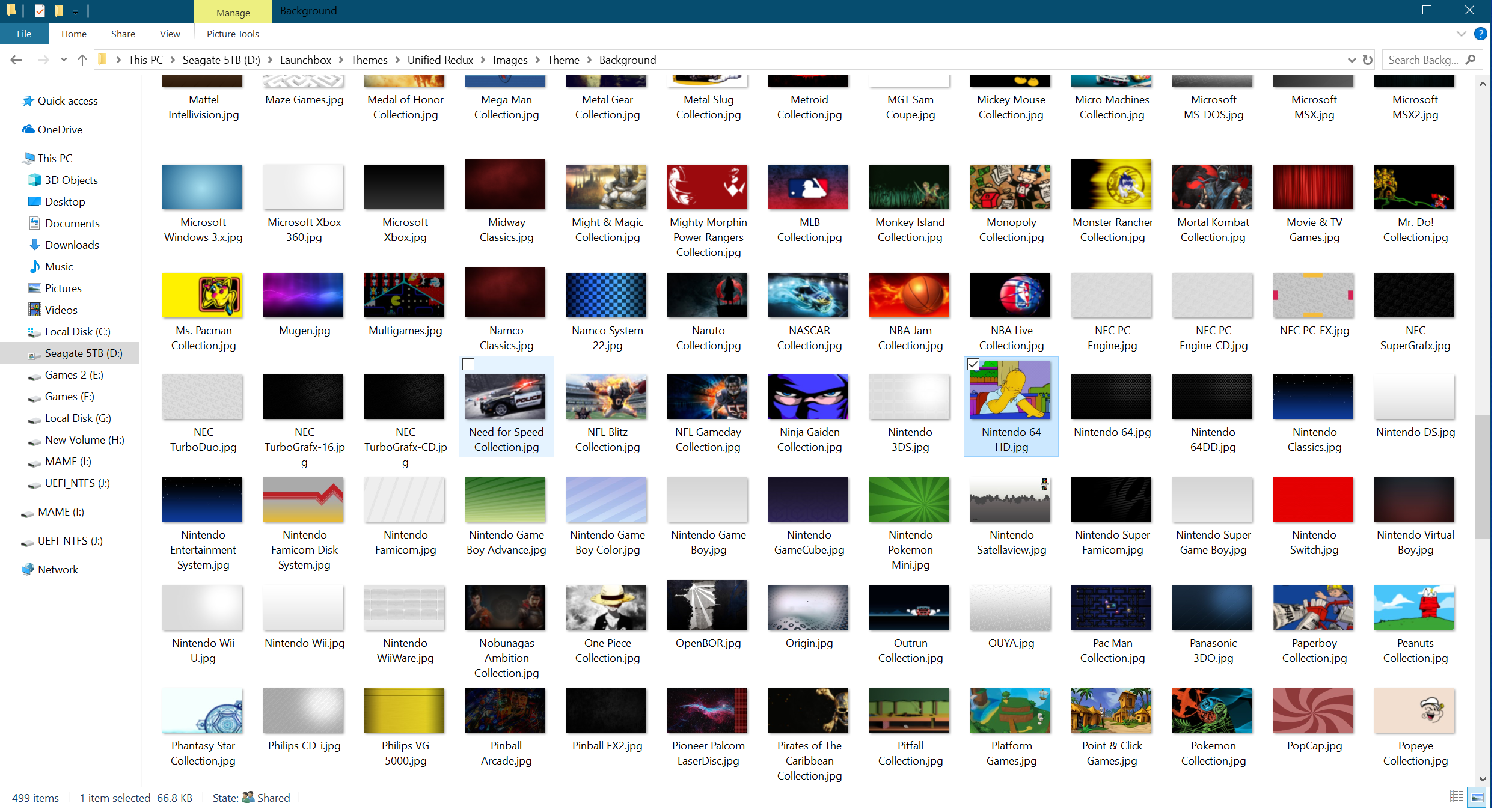1494x812 pixels.
Task: Open recent locations dropdown arrow
Action: point(64,60)
